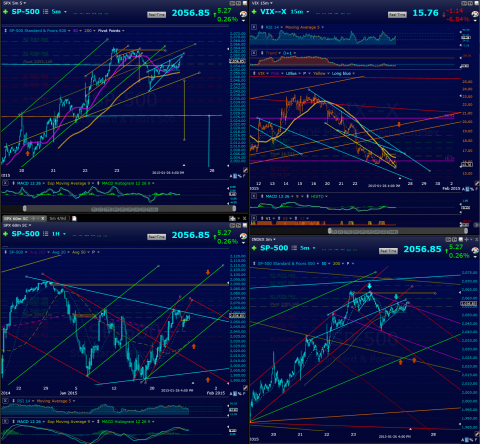Switch to 5m 4/8d tab
Image resolution: width=480 pixels, height=444 pixels.
point(58,218)
